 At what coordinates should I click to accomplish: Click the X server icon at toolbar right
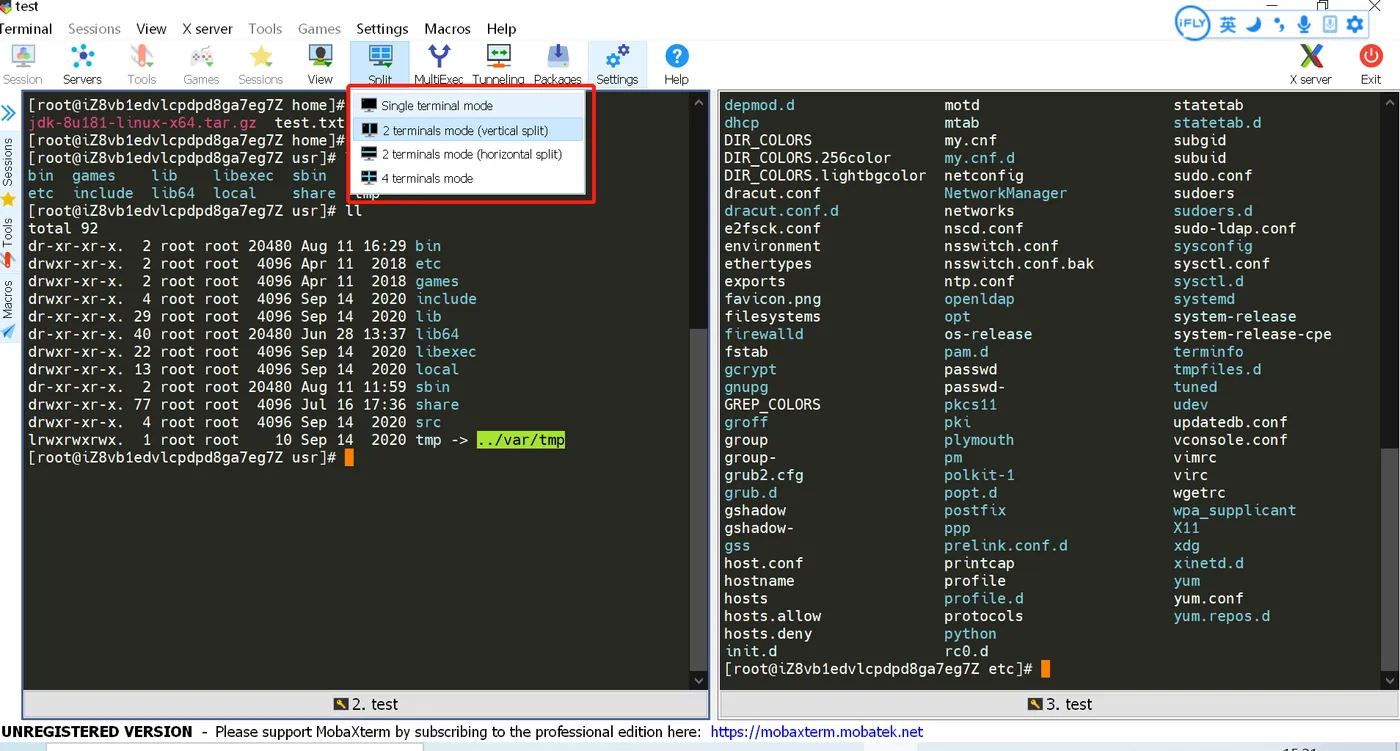tap(1310, 64)
